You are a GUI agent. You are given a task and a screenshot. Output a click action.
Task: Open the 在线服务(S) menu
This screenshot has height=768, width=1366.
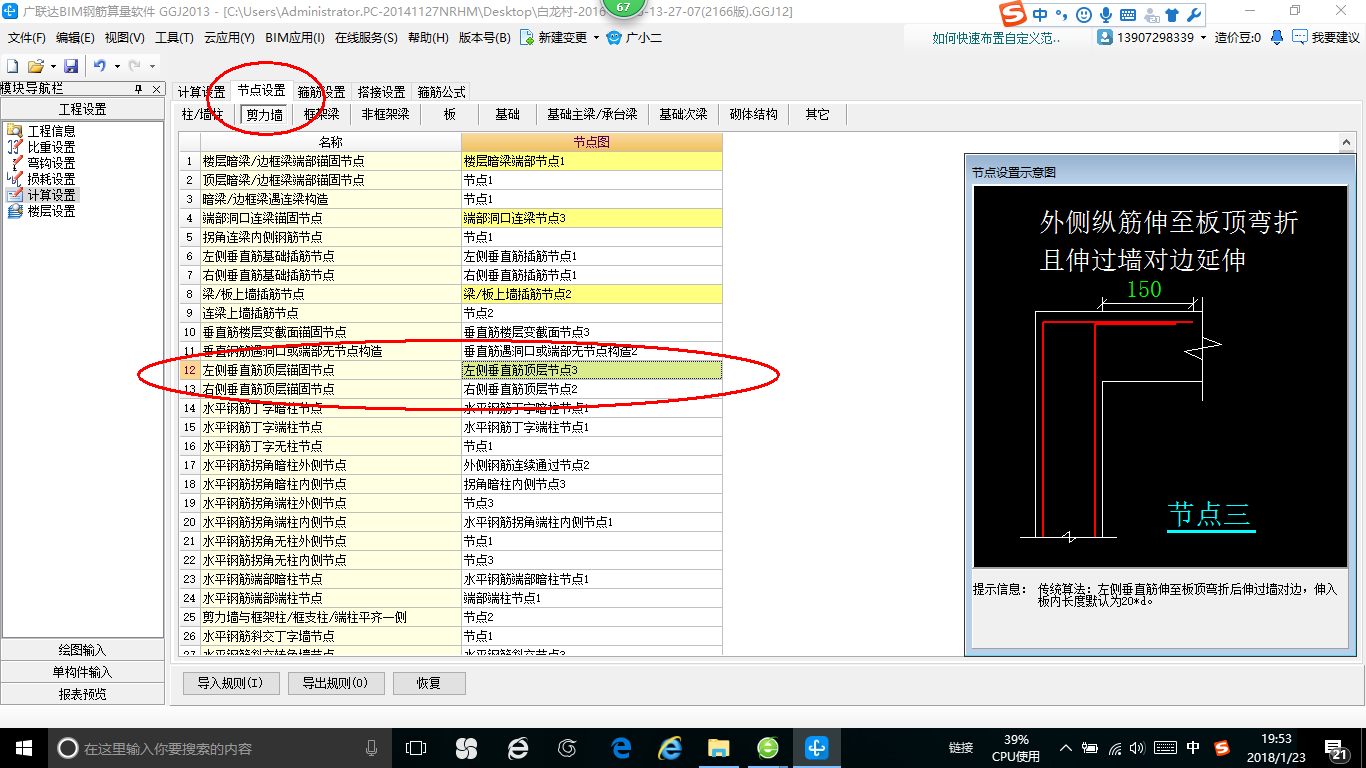(367, 38)
